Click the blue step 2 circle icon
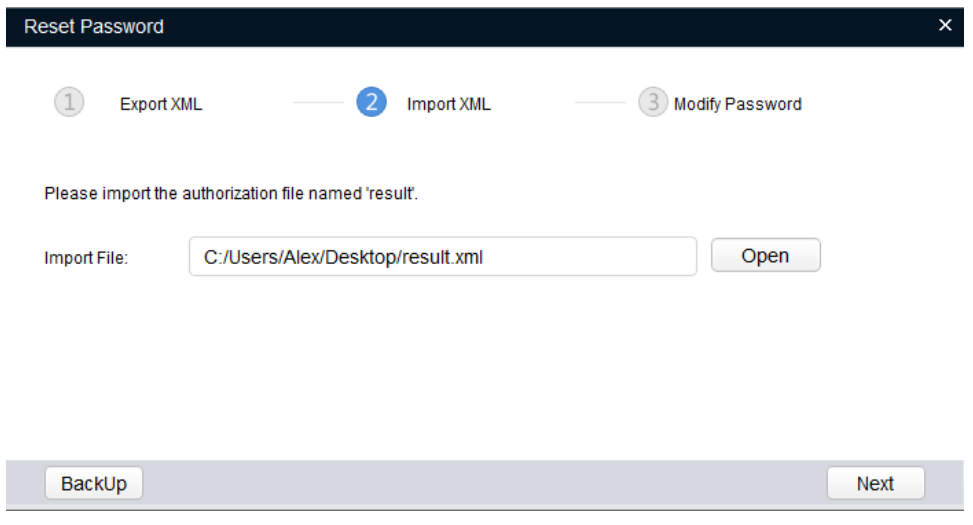Screen dimensions: 973x525 click(x=369, y=103)
